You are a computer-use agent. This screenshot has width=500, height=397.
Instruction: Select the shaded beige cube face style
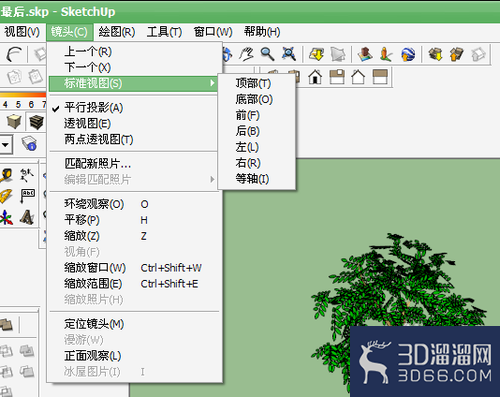14,122
